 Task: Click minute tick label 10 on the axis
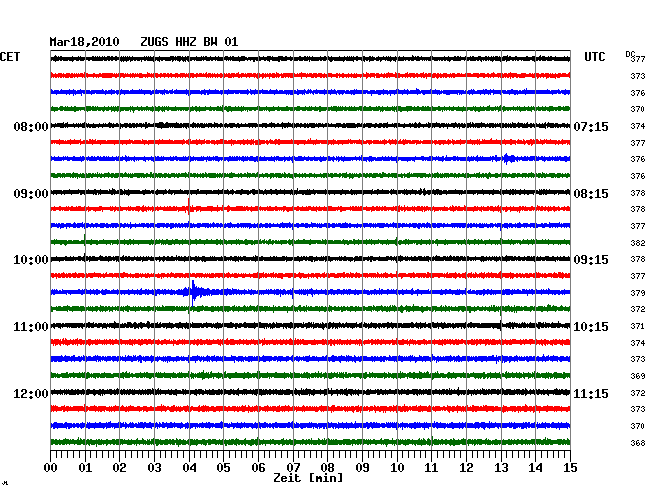[x=397, y=468]
